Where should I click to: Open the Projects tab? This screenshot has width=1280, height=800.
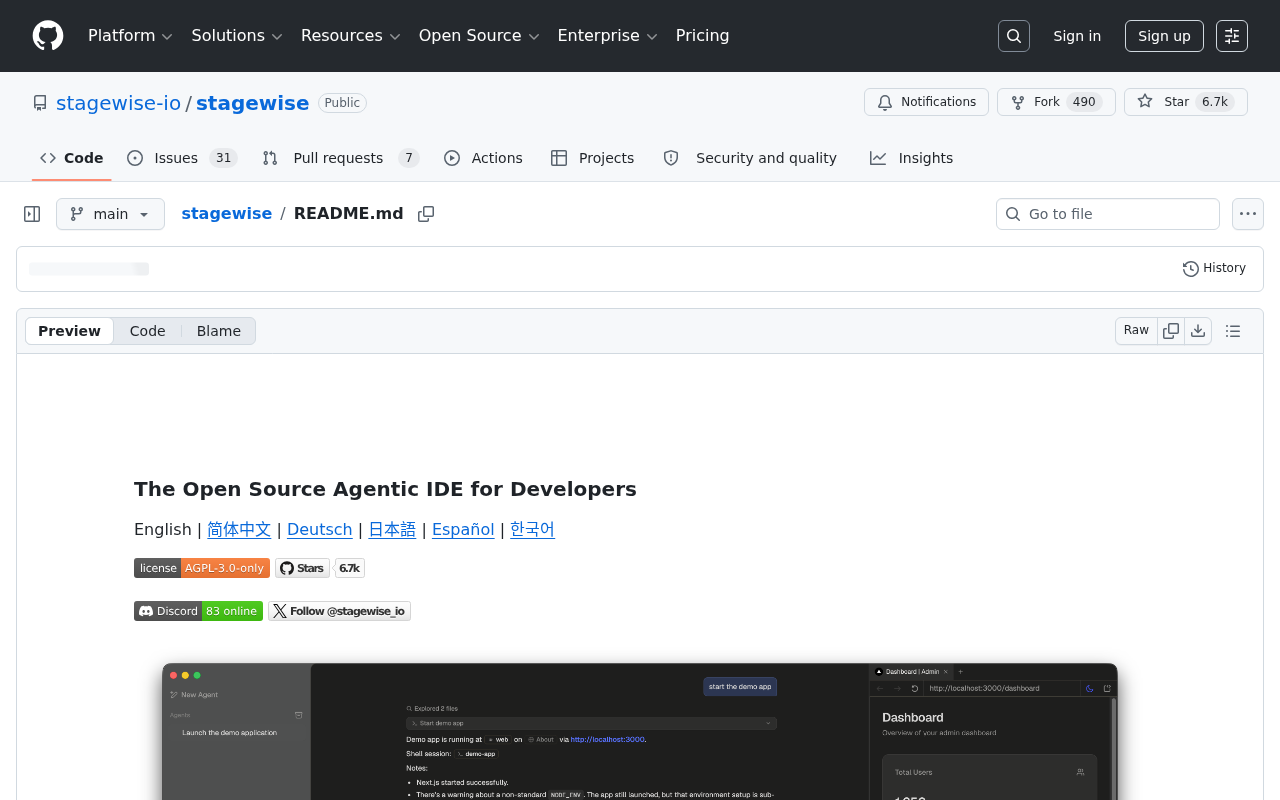(x=592, y=158)
